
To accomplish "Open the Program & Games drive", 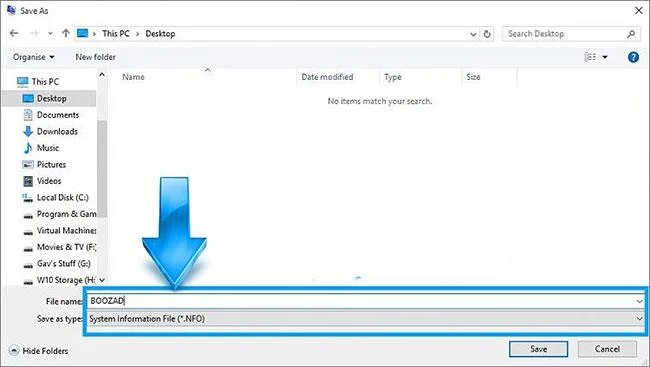I will coord(66,214).
